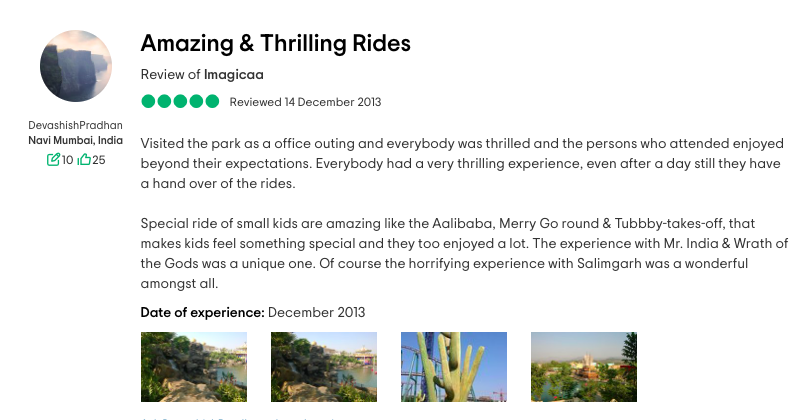Click the contributions pencil icon
This screenshot has height=420, width=800.
[53, 160]
